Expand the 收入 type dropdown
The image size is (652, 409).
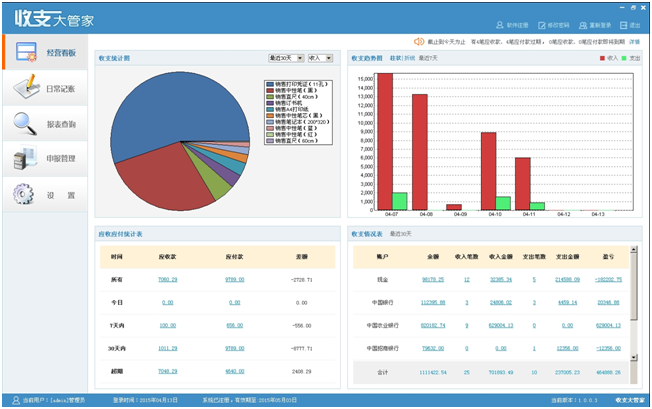coord(321,59)
